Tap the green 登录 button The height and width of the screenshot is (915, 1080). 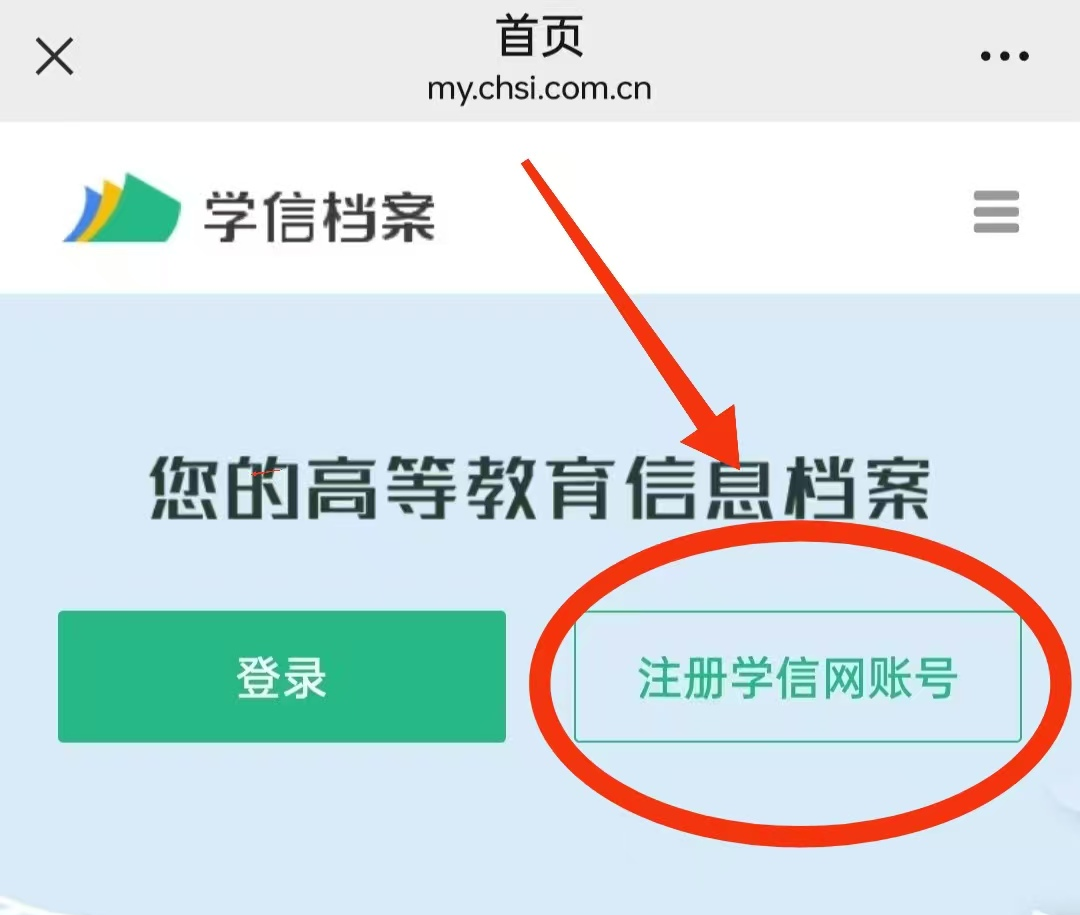click(282, 677)
